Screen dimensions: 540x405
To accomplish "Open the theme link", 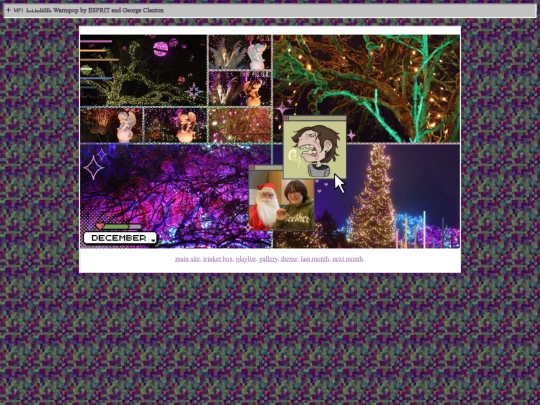I will coord(289,259).
